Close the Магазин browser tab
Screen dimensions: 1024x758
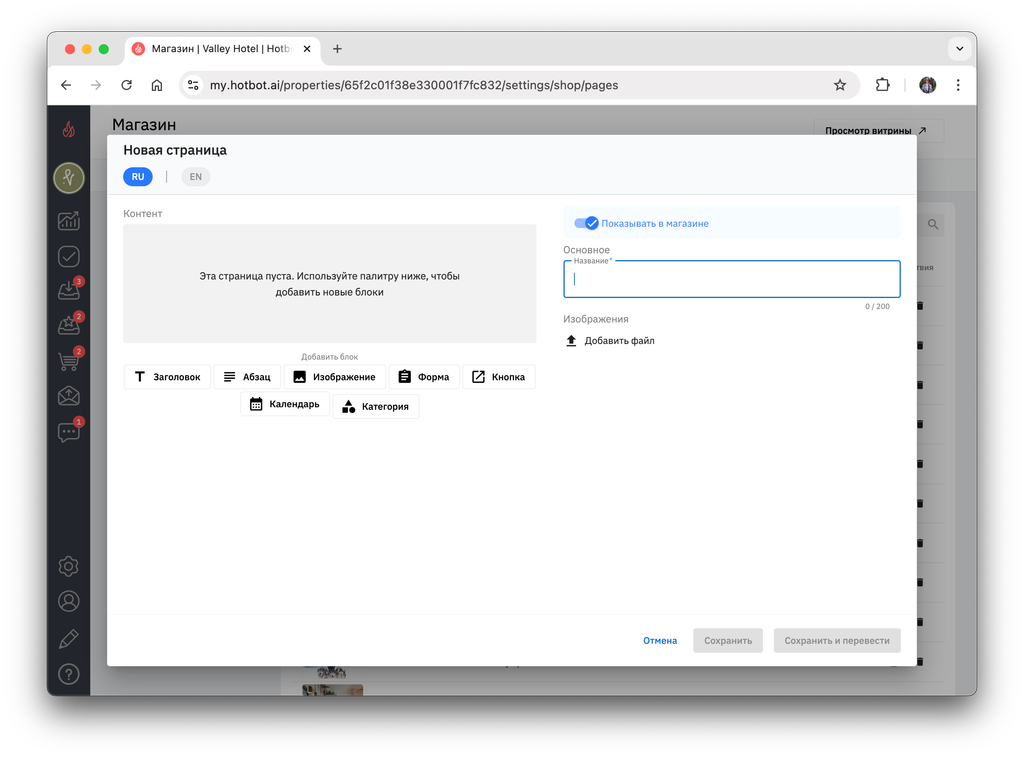pos(307,49)
